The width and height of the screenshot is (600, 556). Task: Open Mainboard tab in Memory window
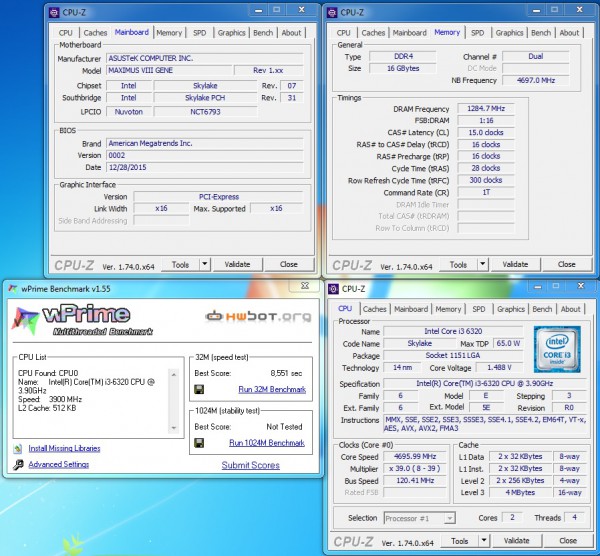point(409,33)
